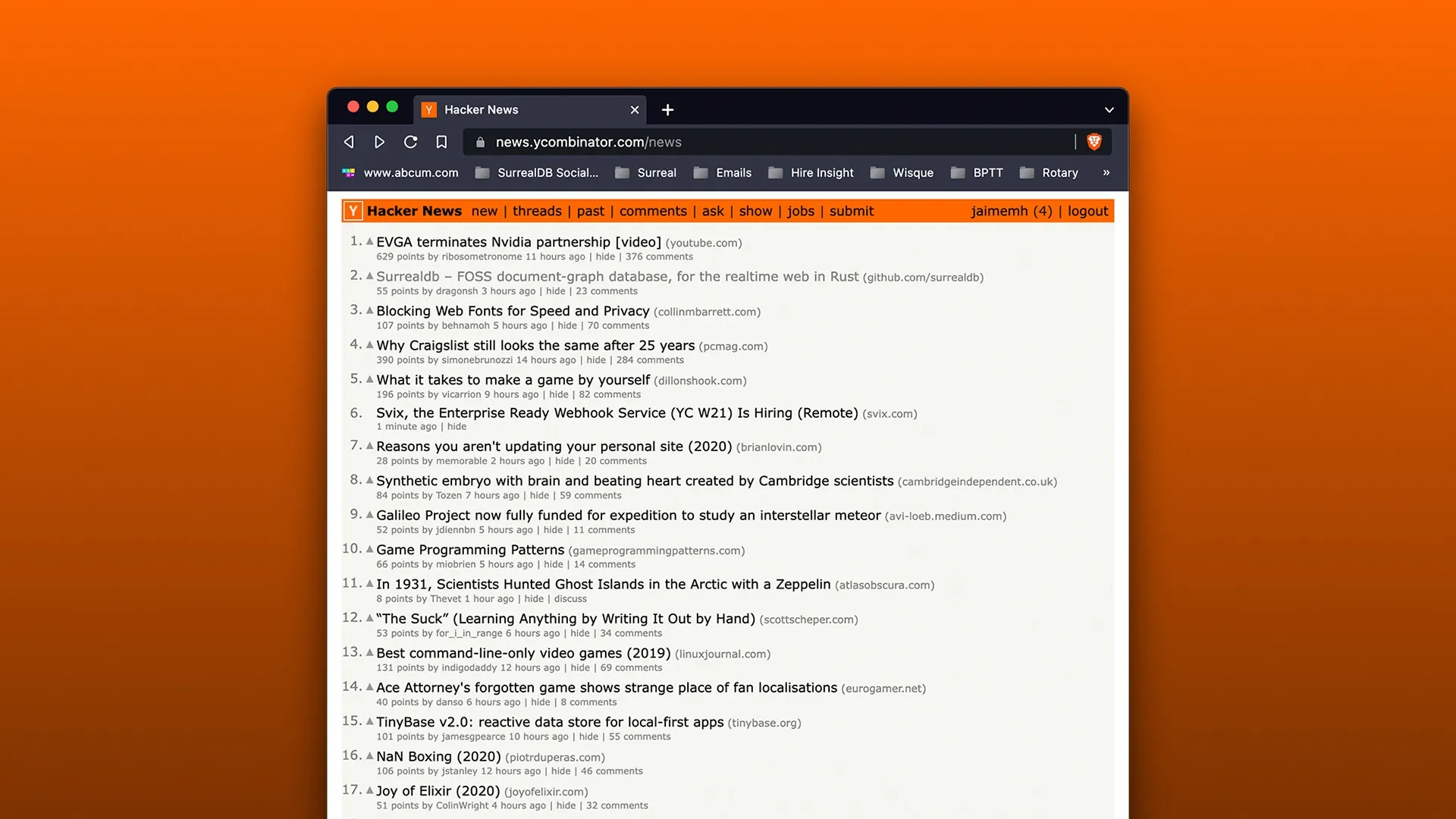Screen dimensions: 1456x819
Task: Click the forward navigation arrow icon
Action: tap(379, 141)
